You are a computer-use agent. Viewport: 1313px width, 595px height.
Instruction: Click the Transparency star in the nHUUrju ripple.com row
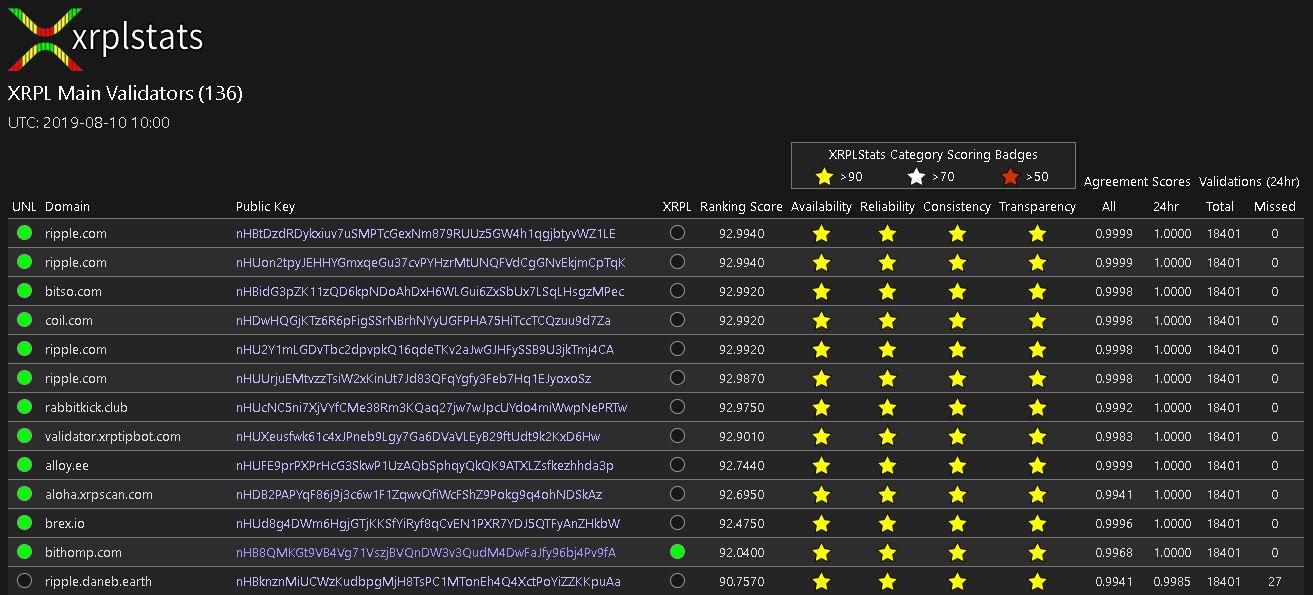pos(1037,379)
